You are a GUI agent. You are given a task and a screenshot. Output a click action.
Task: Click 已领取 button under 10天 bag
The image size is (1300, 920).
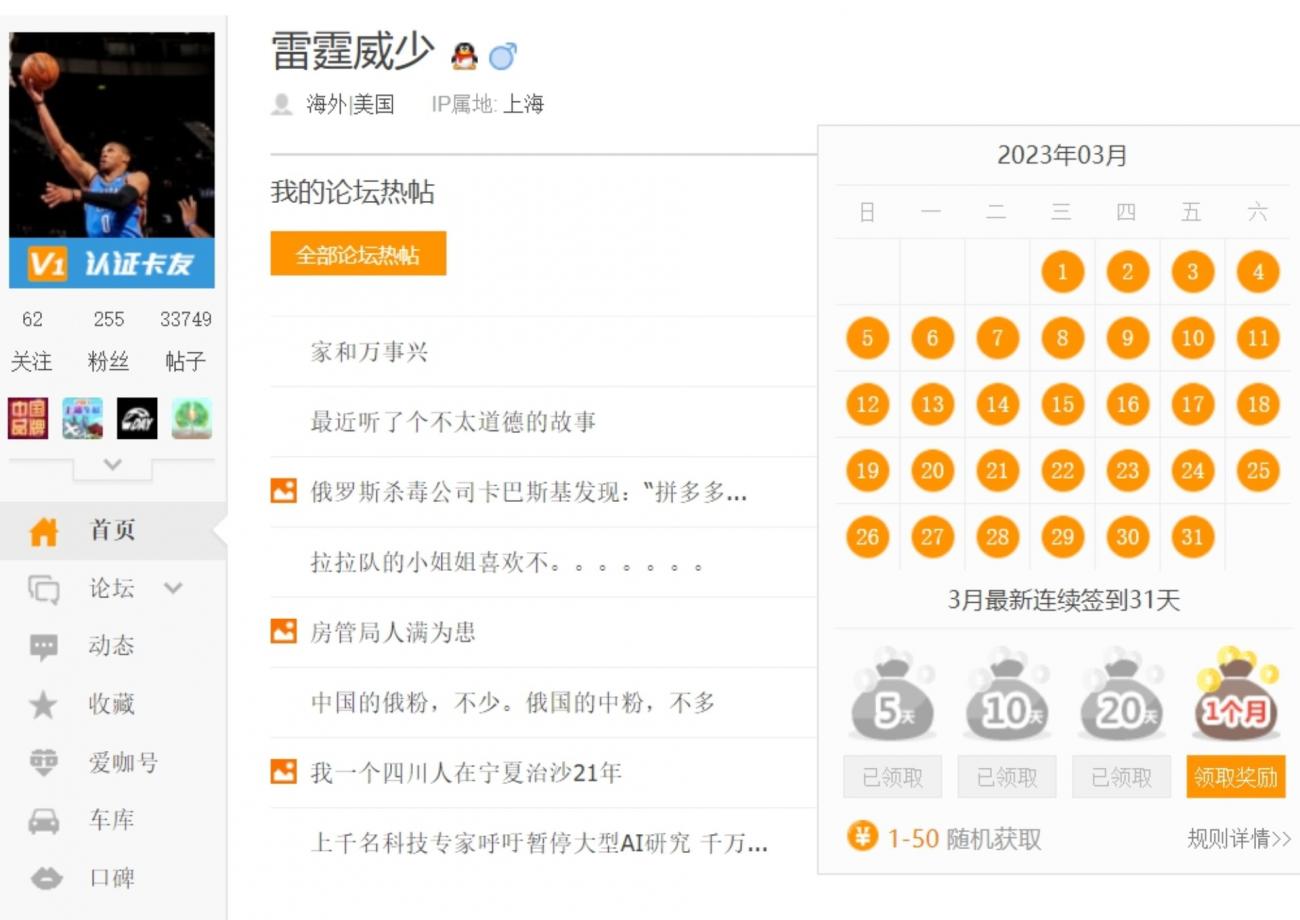[x=1007, y=777]
